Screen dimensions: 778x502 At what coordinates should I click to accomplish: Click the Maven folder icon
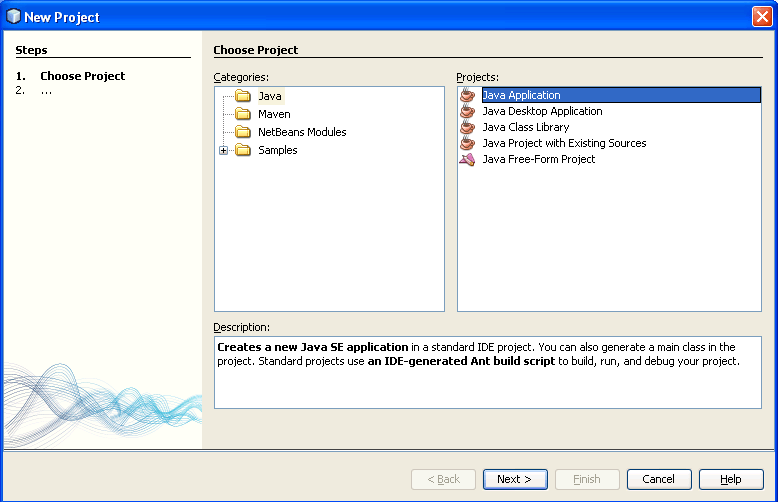point(242,115)
